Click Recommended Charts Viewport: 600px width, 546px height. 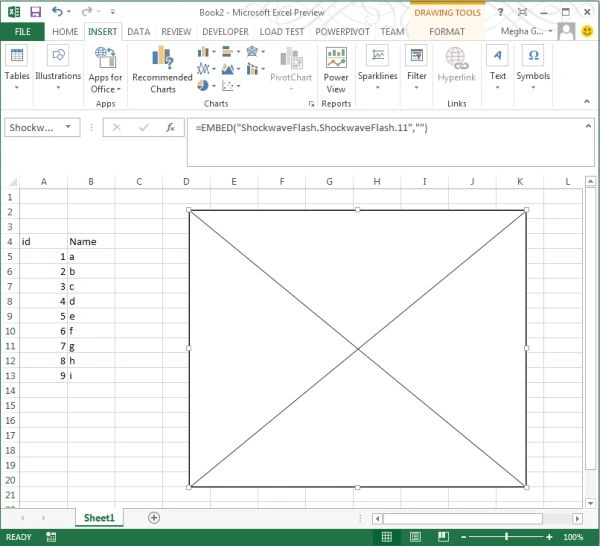tap(162, 70)
